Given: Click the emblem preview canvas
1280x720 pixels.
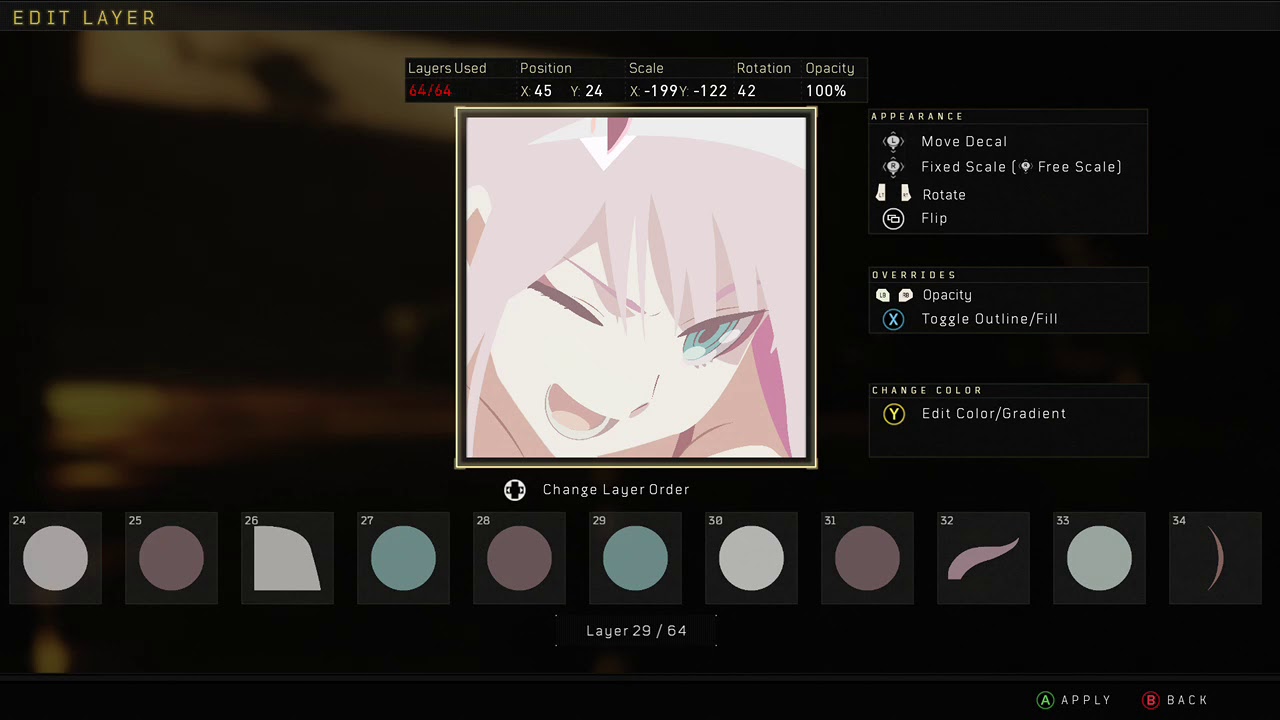Looking at the screenshot, I should click(x=636, y=288).
